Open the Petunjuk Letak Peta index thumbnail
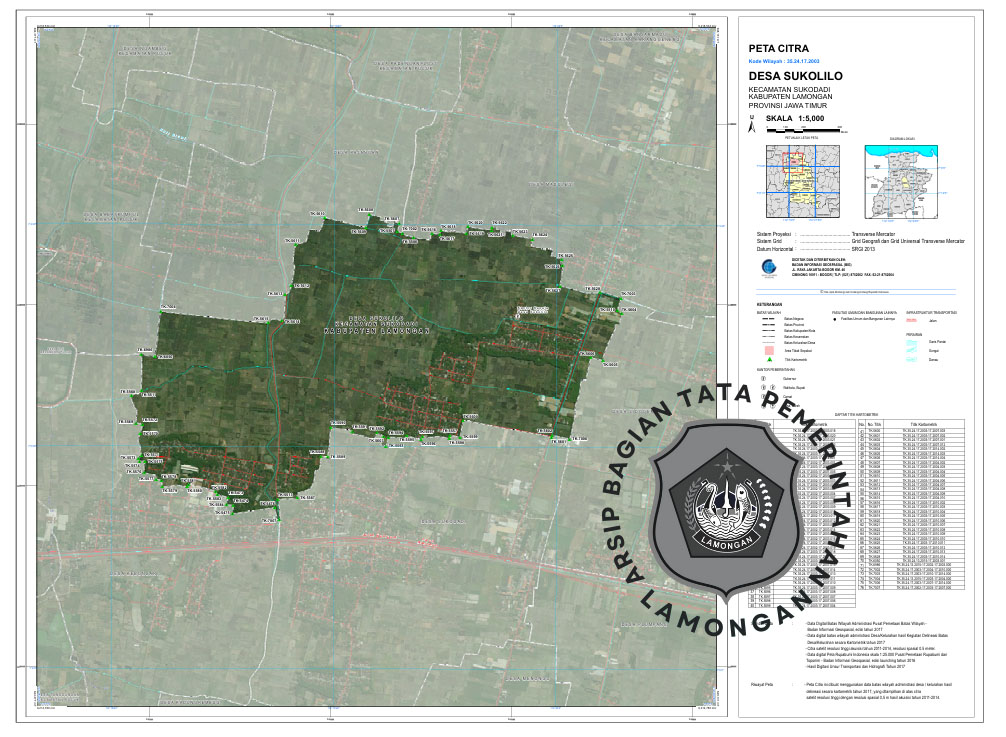This screenshot has height=737, width=1006. (x=801, y=181)
